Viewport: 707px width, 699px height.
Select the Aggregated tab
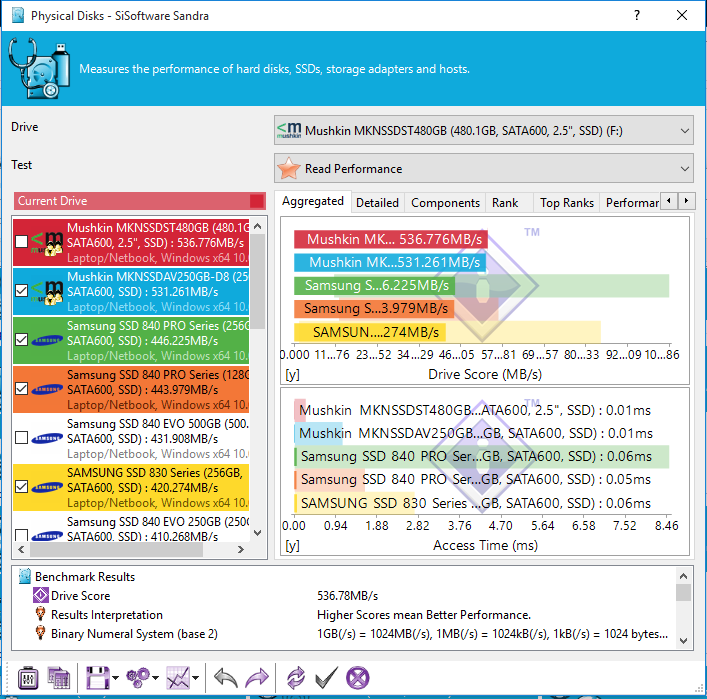(313, 202)
